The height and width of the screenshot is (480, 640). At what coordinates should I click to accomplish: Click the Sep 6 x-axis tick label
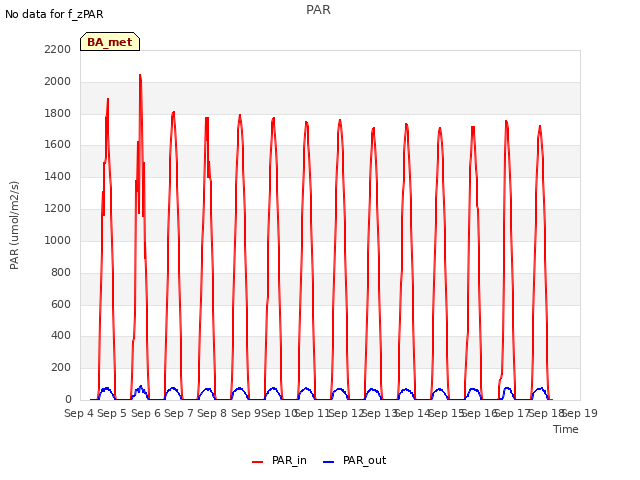tap(146, 413)
